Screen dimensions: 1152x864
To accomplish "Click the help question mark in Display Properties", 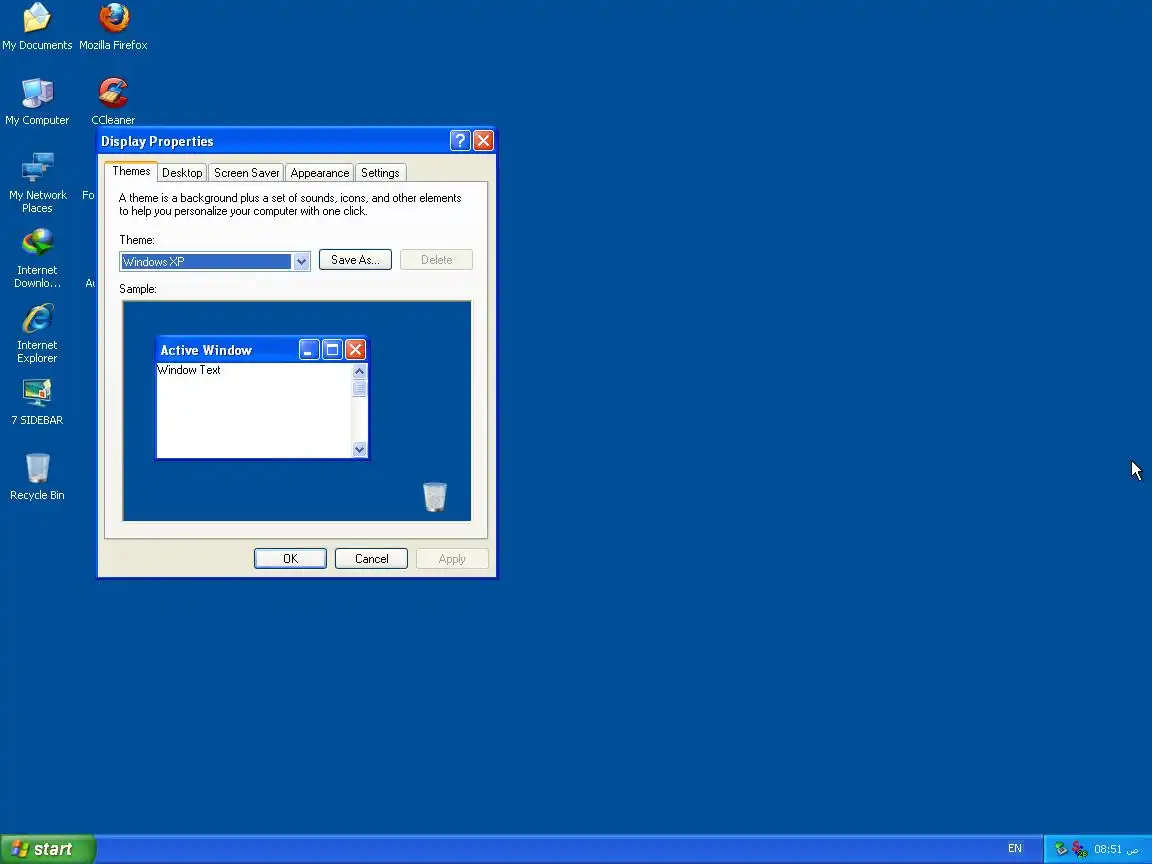I will 460,140.
